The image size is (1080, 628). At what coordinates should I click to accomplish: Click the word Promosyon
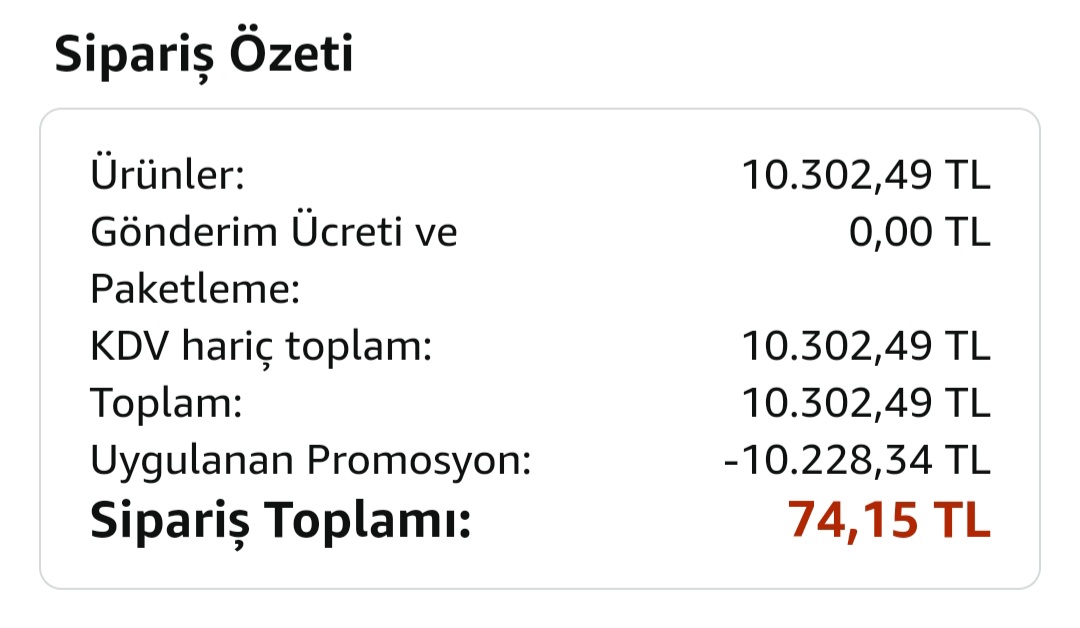coord(418,461)
